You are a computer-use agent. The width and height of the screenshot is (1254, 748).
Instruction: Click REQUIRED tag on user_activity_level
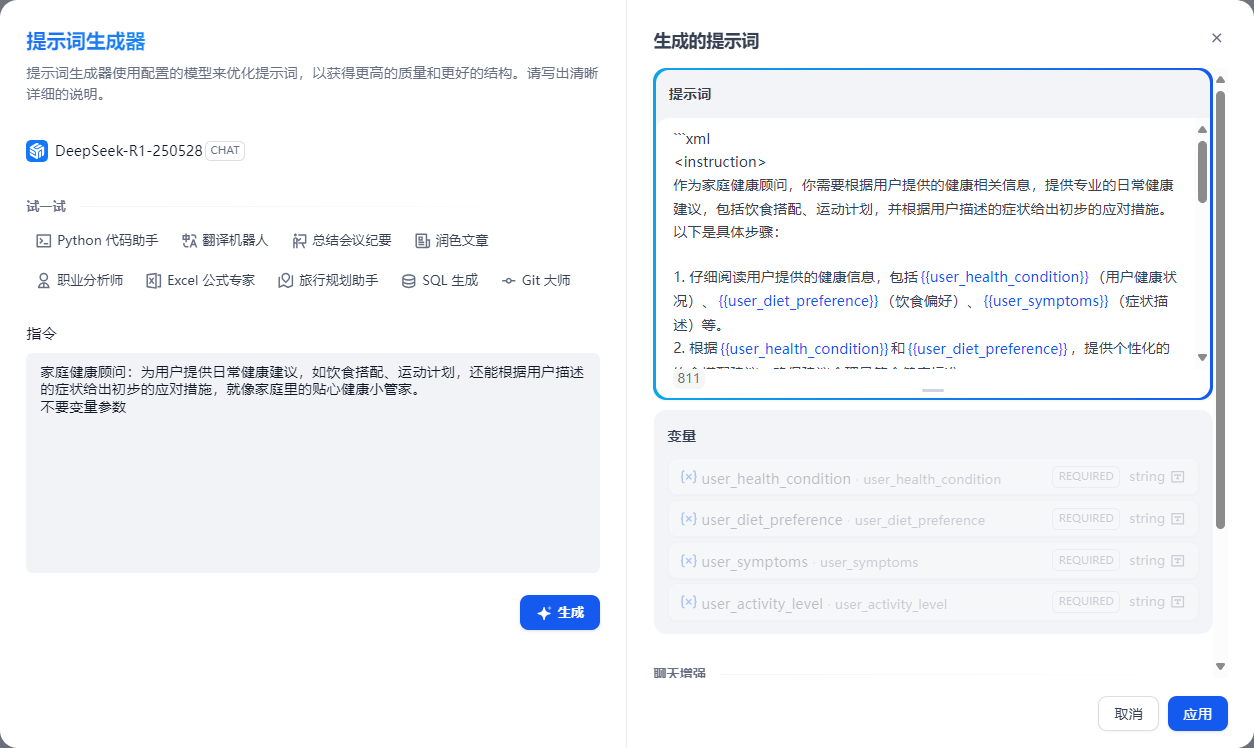[1086, 602]
